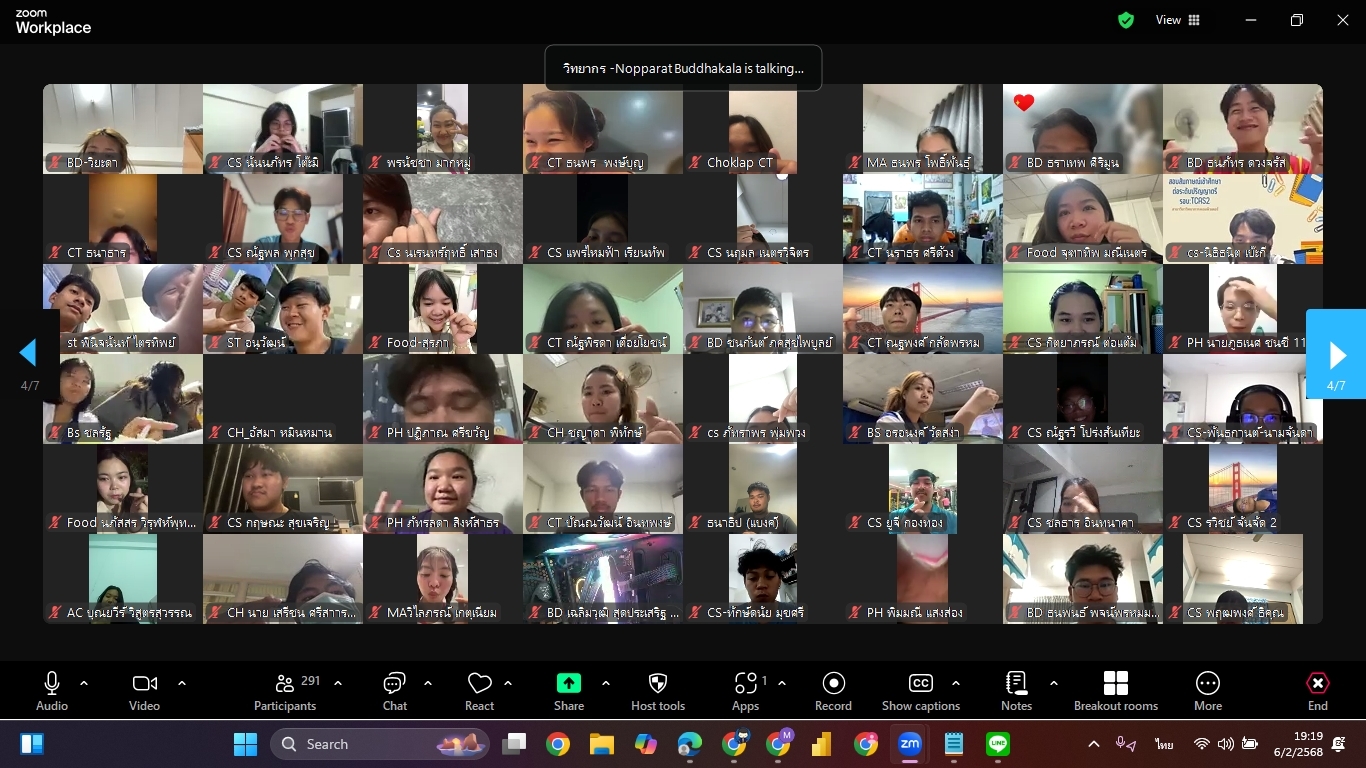Open Breakout rooms
Viewport: 1366px width, 768px height.
pyautogui.click(x=1115, y=691)
